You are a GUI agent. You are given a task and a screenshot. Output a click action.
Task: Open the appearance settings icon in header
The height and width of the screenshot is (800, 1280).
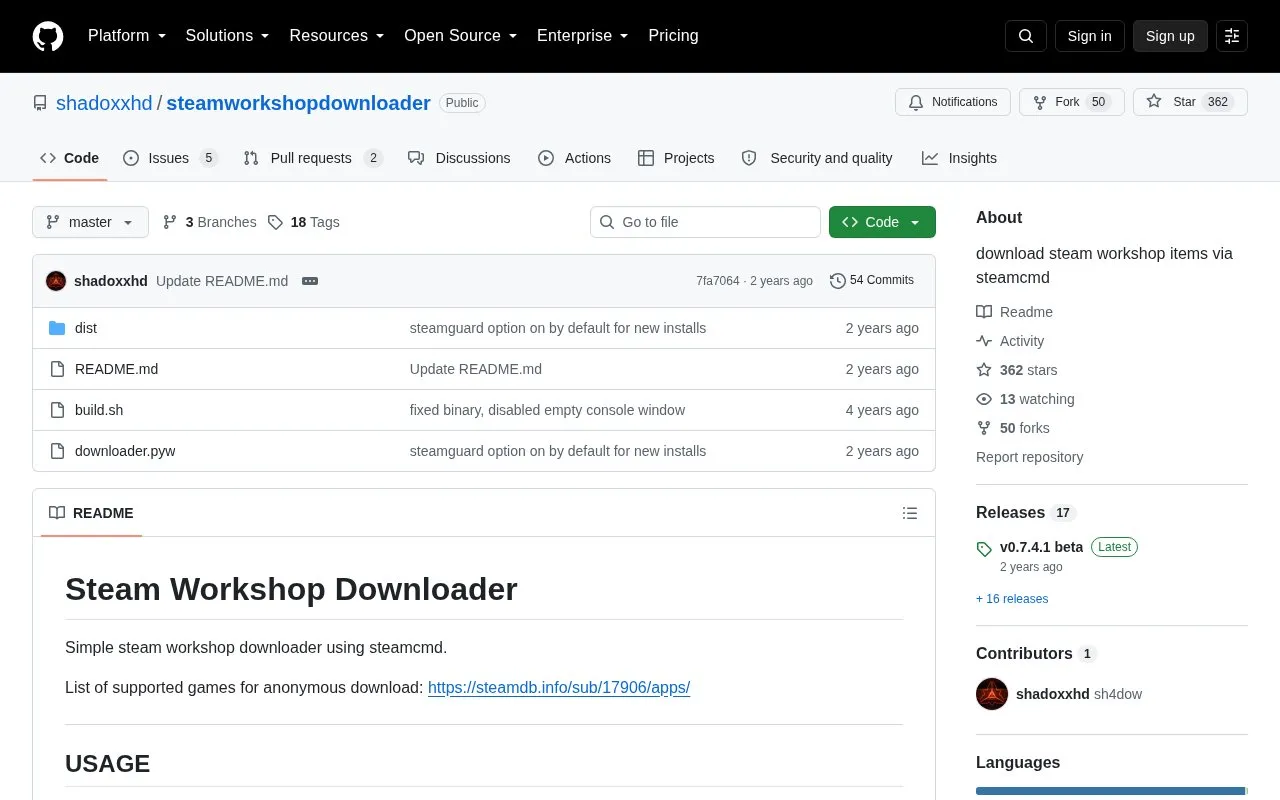point(1232,36)
